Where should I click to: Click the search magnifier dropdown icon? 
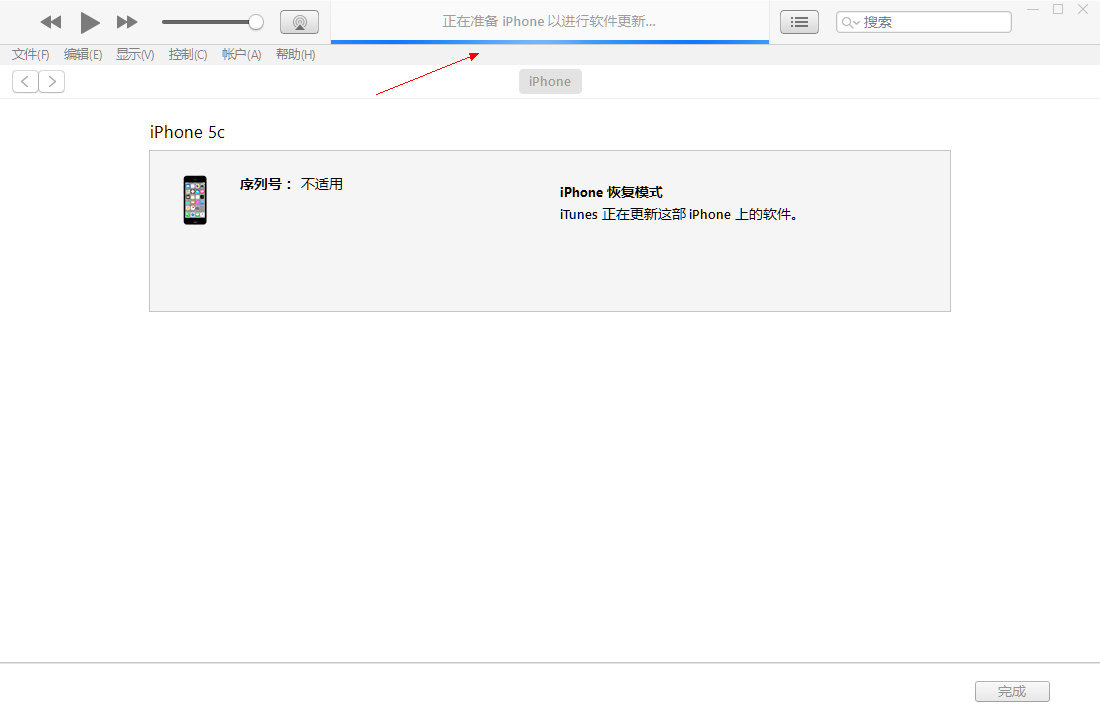(x=850, y=22)
